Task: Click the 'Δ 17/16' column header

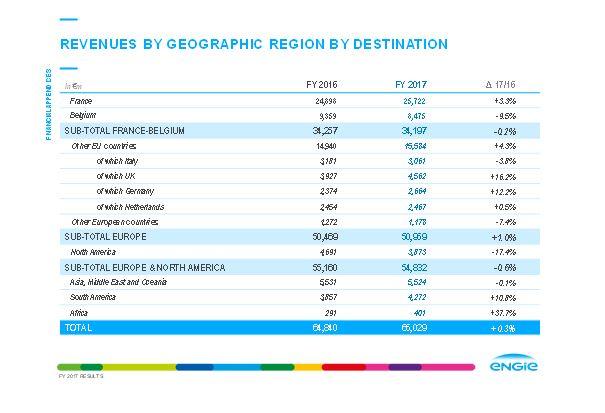Action: pyautogui.click(x=500, y=85)
